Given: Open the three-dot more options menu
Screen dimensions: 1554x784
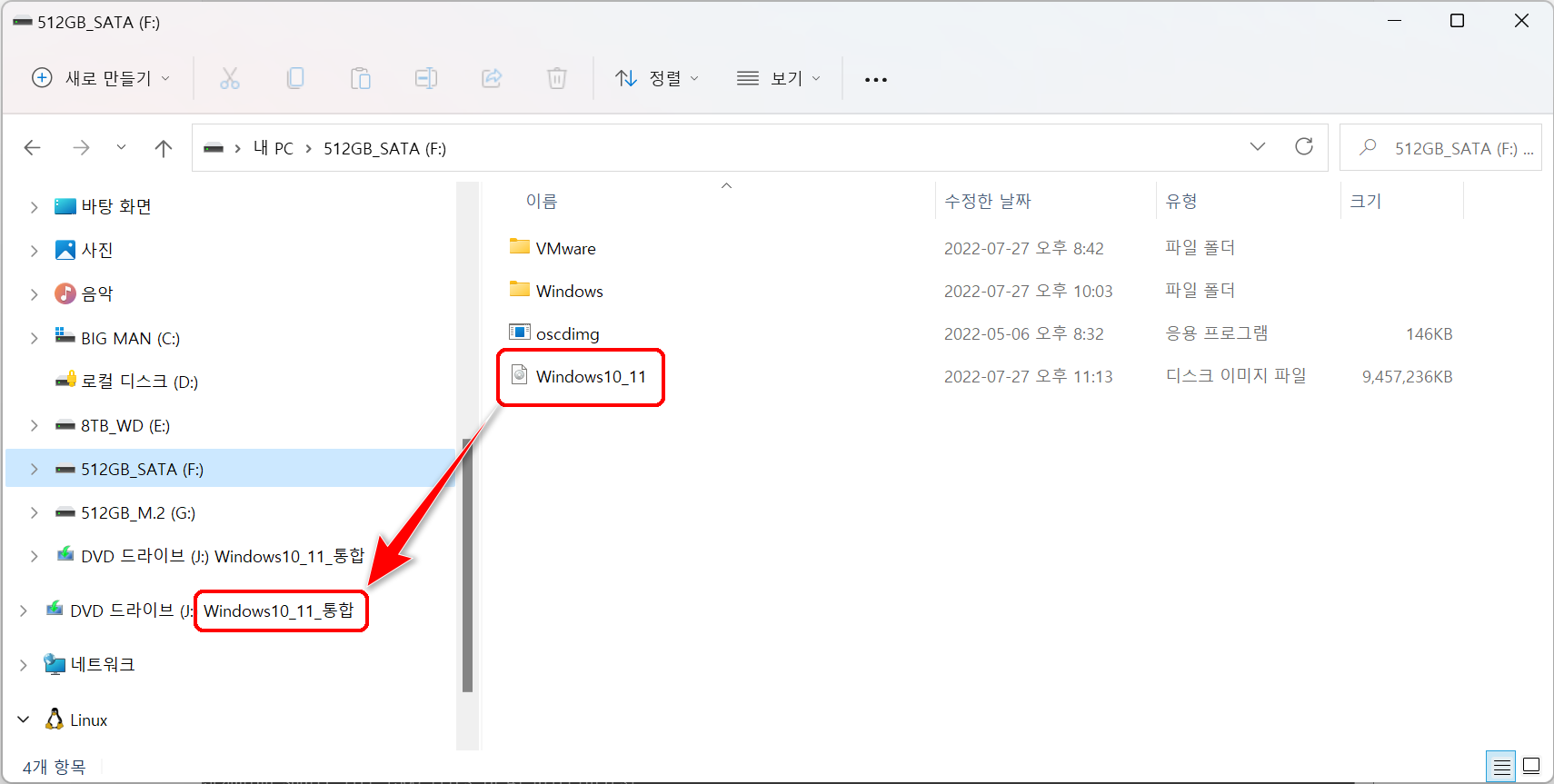Looking at the screenshot, I should (x=876, y=80).
